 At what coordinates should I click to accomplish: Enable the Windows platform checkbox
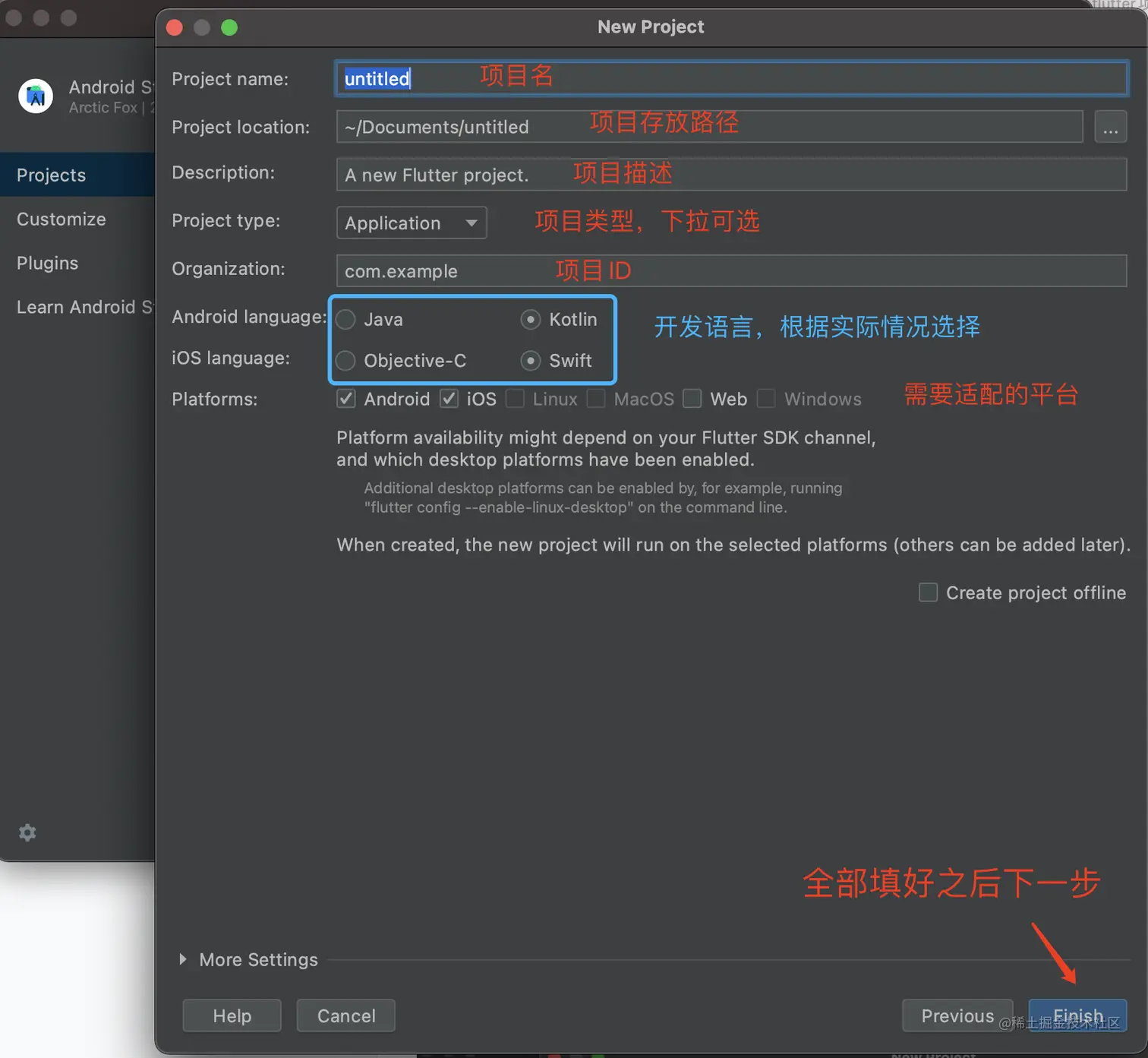[766, 399]
